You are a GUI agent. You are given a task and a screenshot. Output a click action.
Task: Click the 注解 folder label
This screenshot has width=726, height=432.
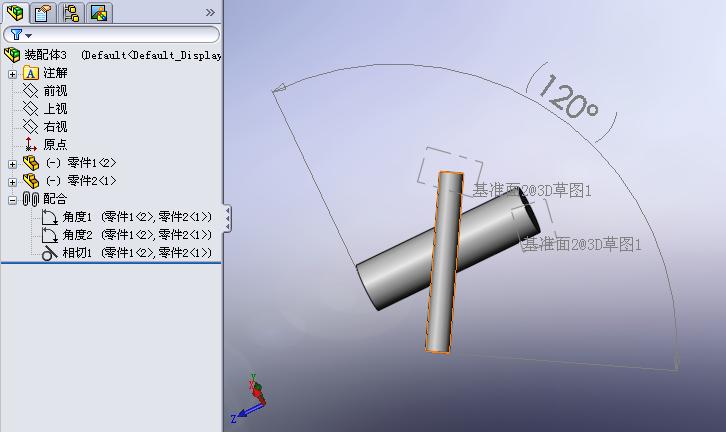click(55, 73)
